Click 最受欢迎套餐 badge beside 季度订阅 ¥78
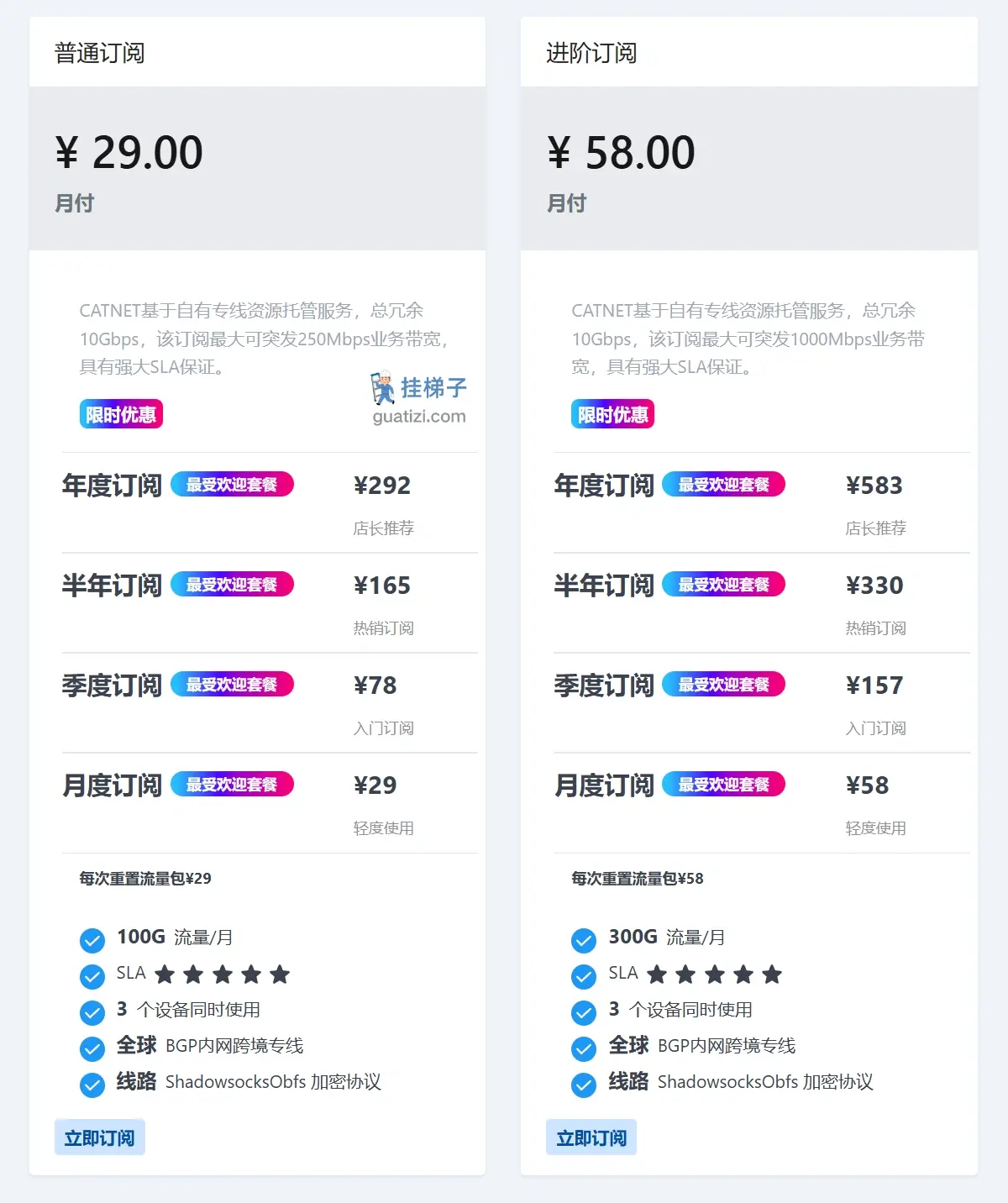This screenshot has height=1203, width=1008. click(232, 685)
